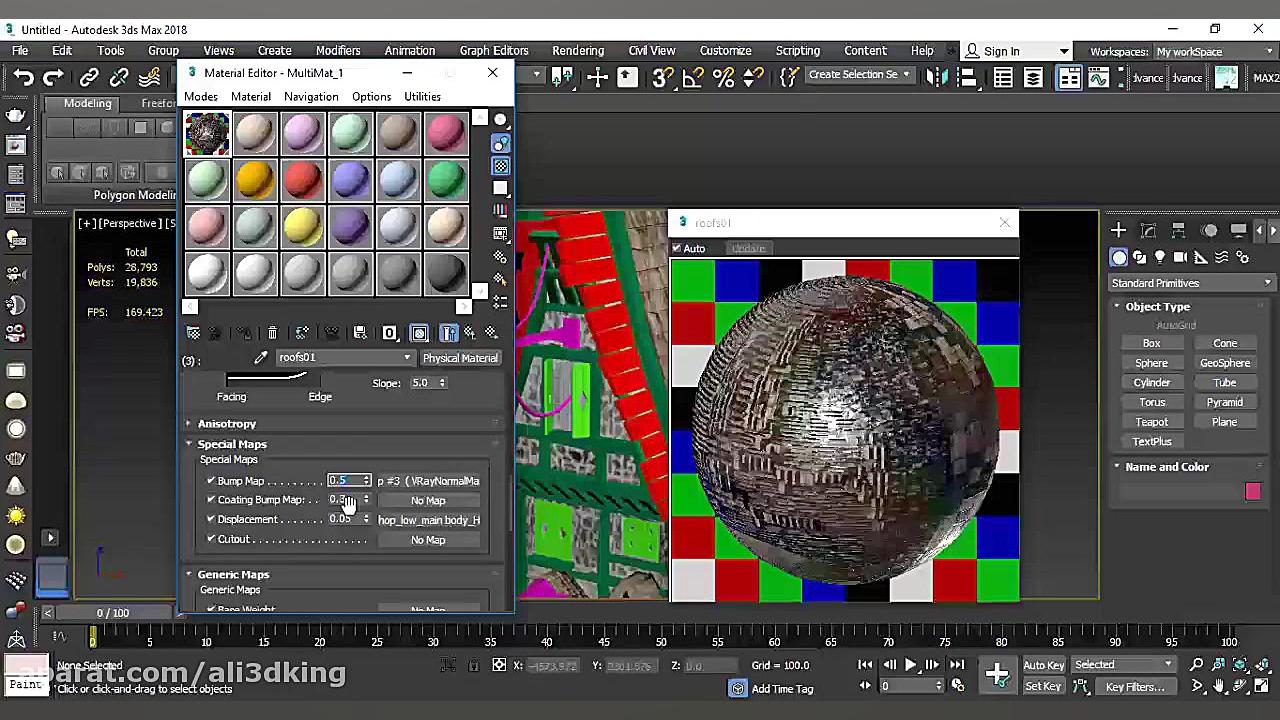Viewport: 1280px width, 720px height.
Task: Toggle the Bump Map checkbox
Action: (211, 481)
